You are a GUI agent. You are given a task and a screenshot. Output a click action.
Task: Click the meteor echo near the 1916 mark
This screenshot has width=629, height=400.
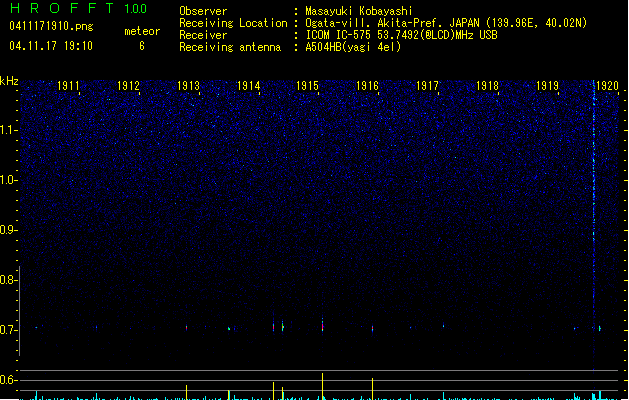click(x=373, y=329)
